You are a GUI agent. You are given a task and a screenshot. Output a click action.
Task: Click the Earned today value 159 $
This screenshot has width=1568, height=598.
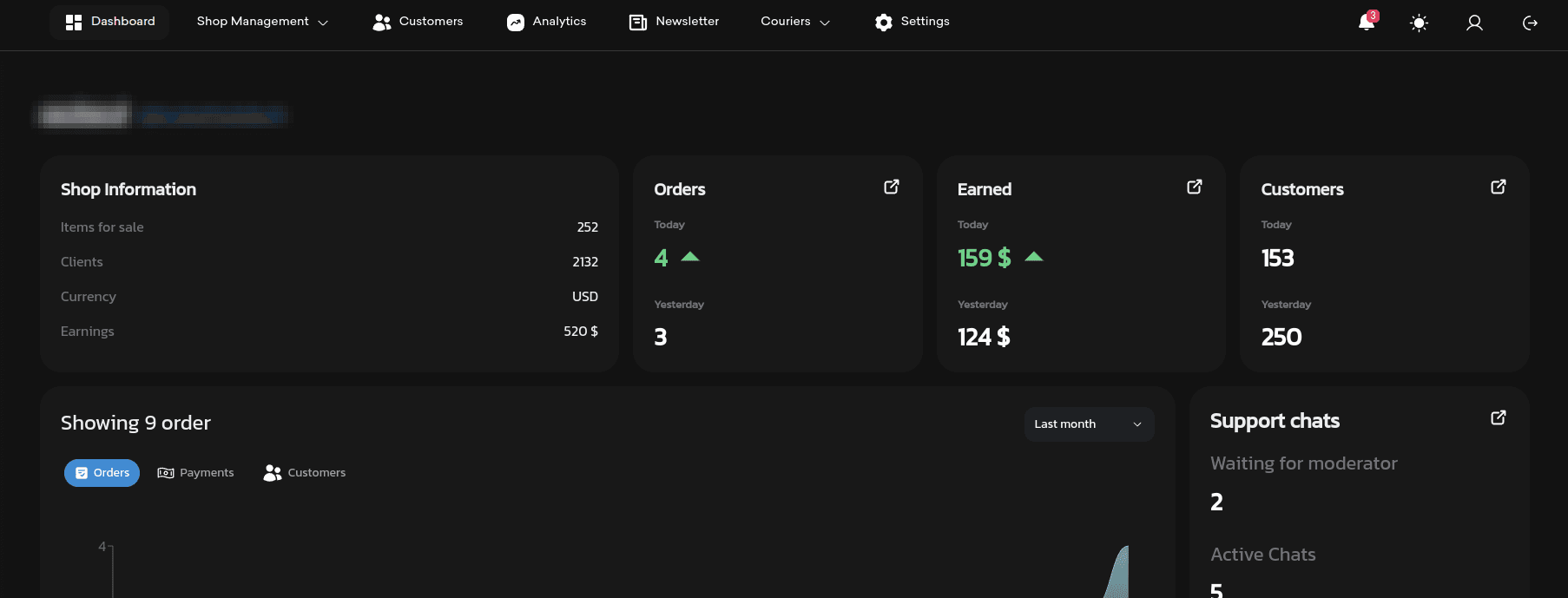pos(984,258)
